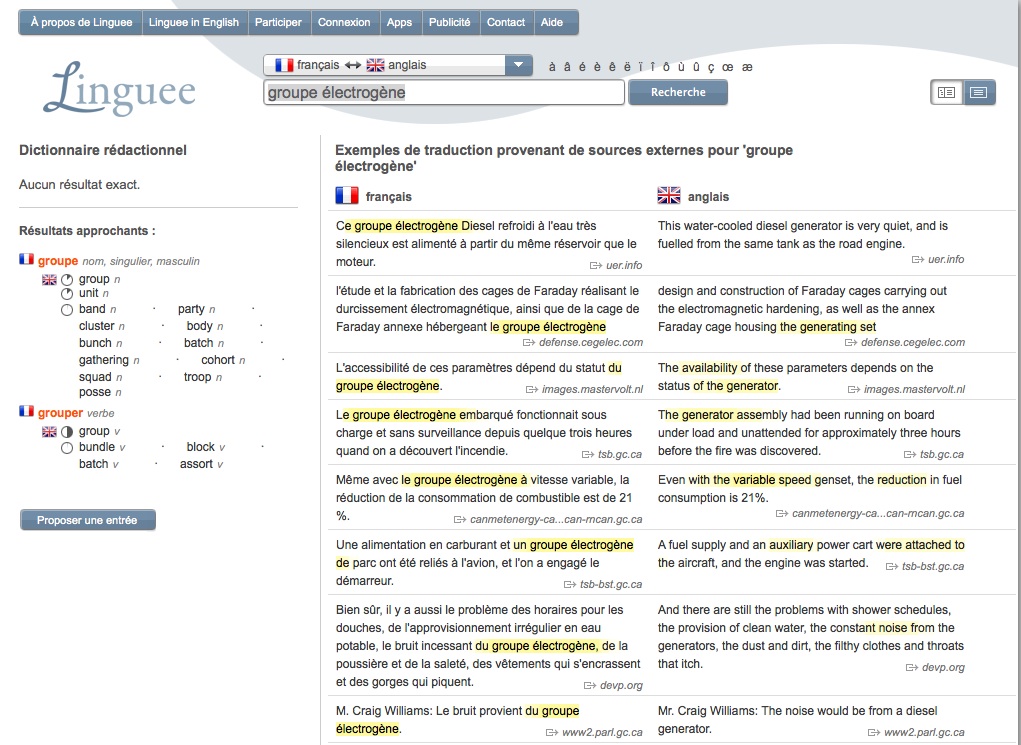This screenshot has width=1021, height=745.
Task: Open the français–anglais language dropdown
Action: coord(516,65)
